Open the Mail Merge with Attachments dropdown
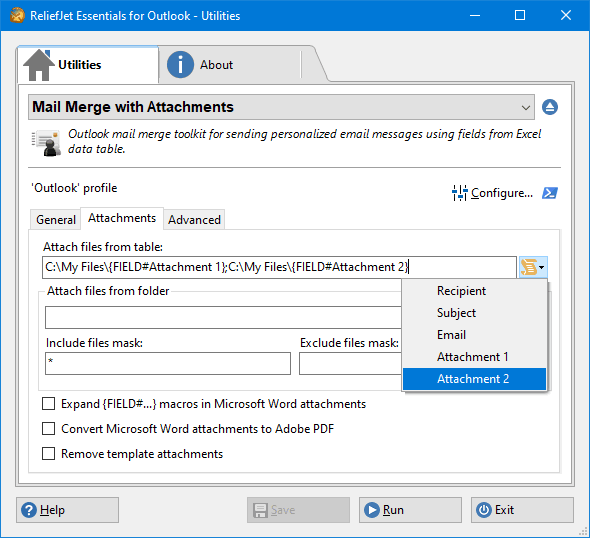The width and height of the screenshot is (590, 538). coord(281,107)
